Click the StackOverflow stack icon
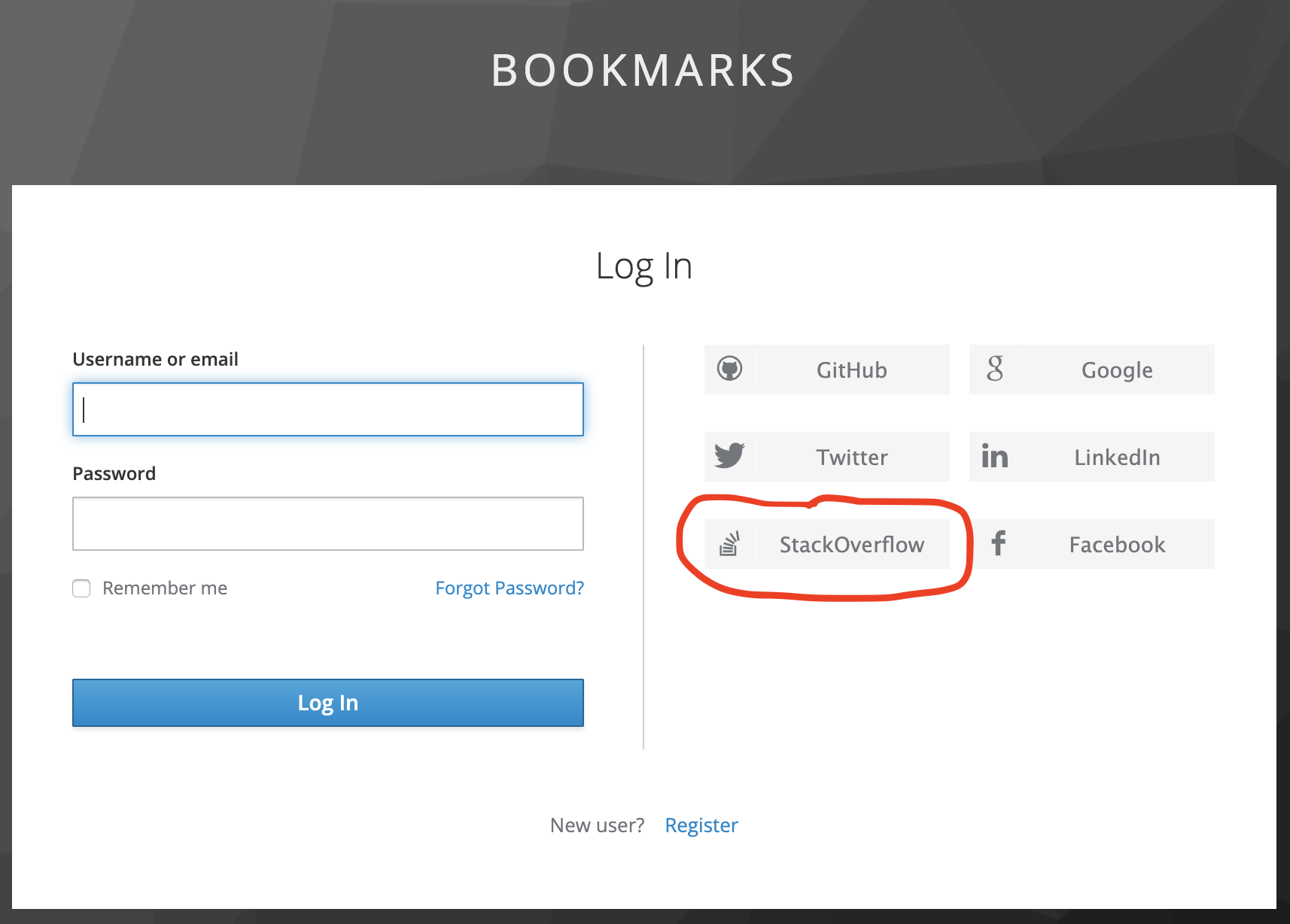Viewport: 1290px width, 924px height. [x=729, y=543]
